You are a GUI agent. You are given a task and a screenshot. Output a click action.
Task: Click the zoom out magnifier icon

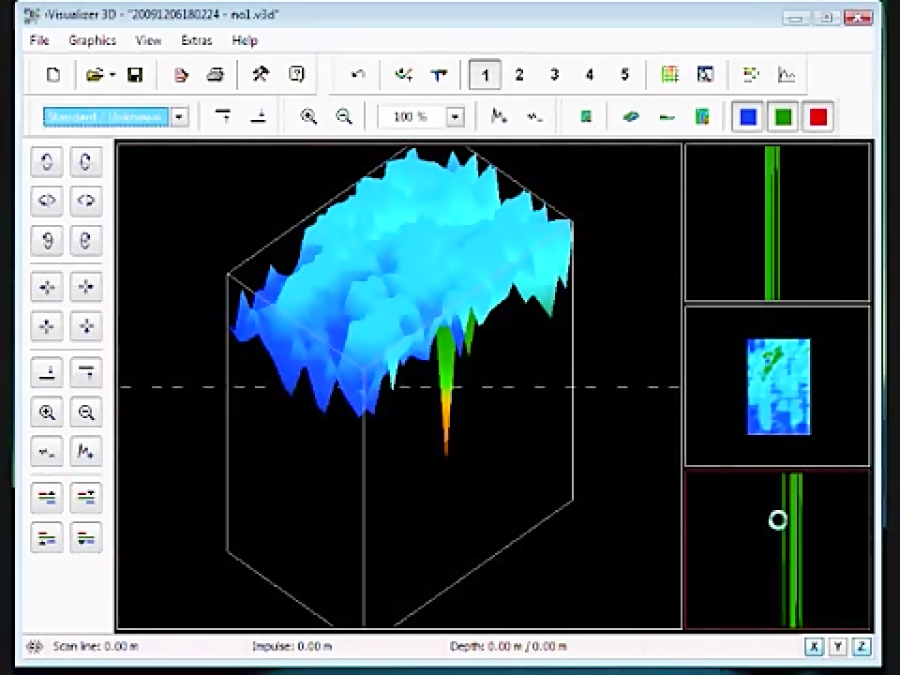[x=345, y=117]
